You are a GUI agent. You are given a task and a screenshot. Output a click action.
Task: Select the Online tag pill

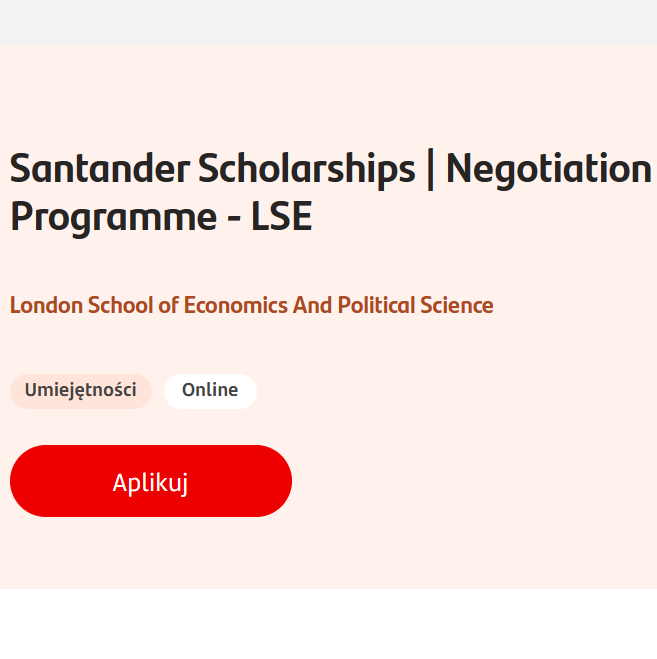click(x=210, y=391)
